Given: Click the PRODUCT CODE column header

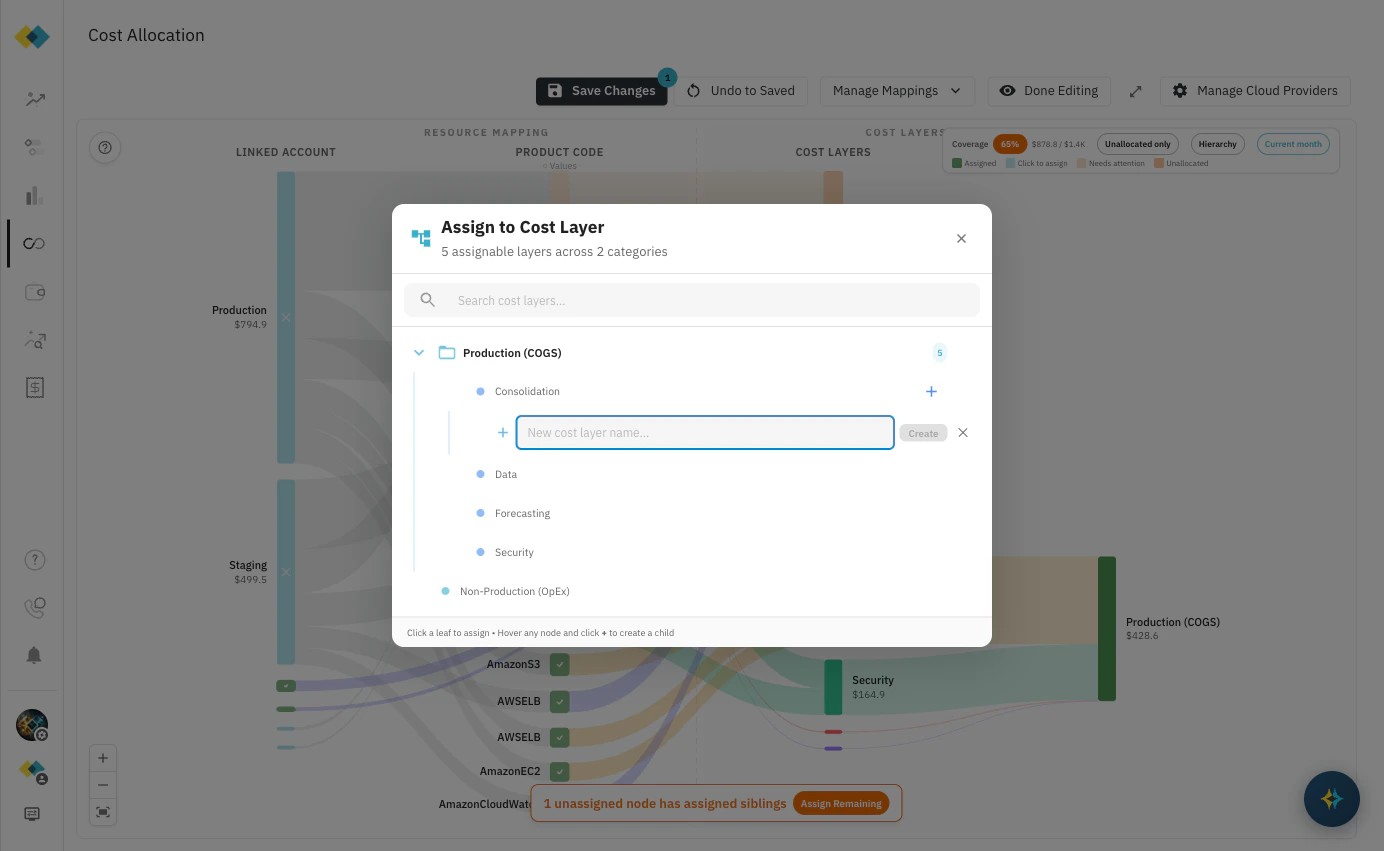Looking at the screenshot, I should (559, 153).
